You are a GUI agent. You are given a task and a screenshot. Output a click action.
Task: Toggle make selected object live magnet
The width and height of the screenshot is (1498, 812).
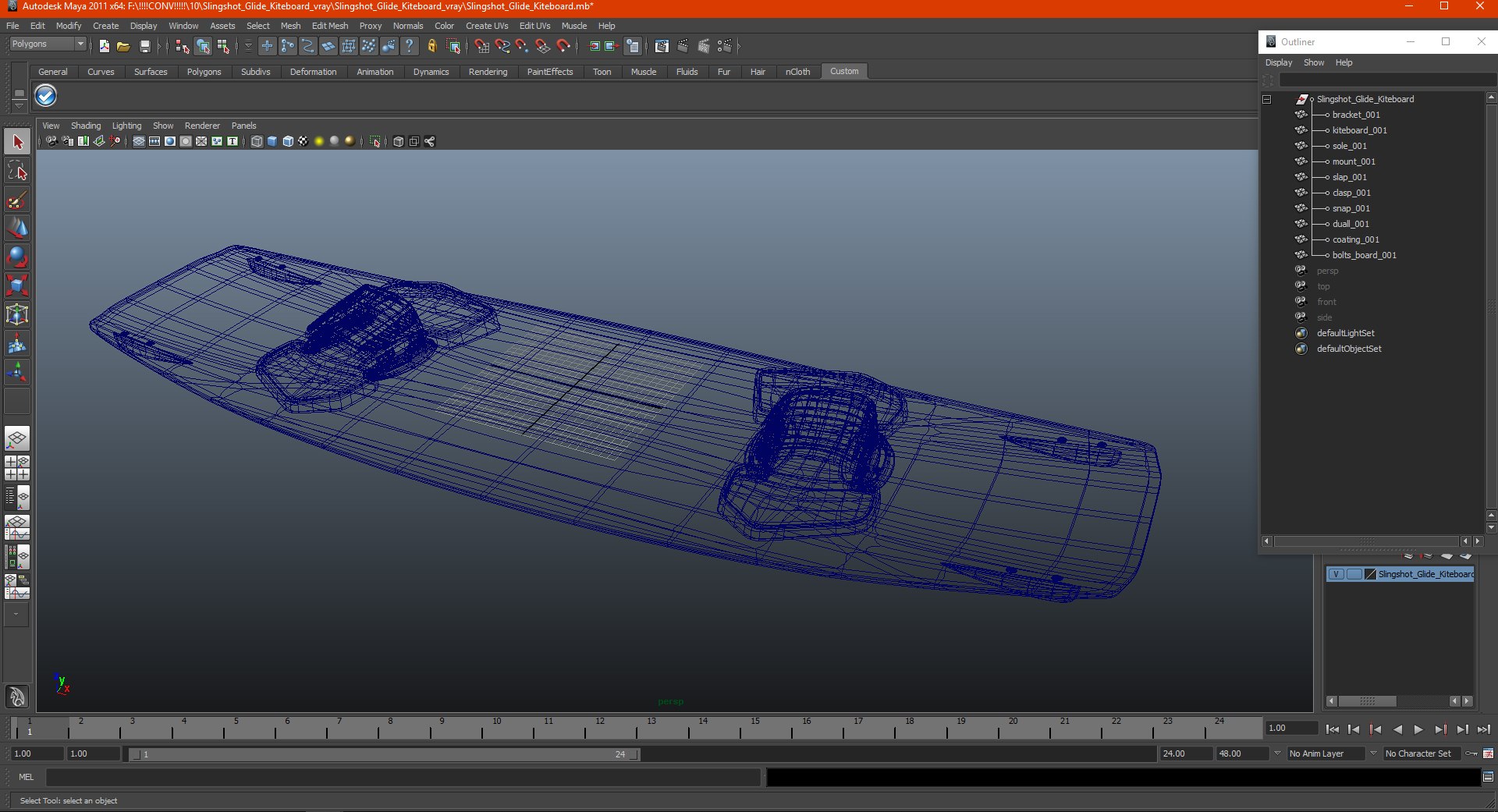tap(563, 47)
